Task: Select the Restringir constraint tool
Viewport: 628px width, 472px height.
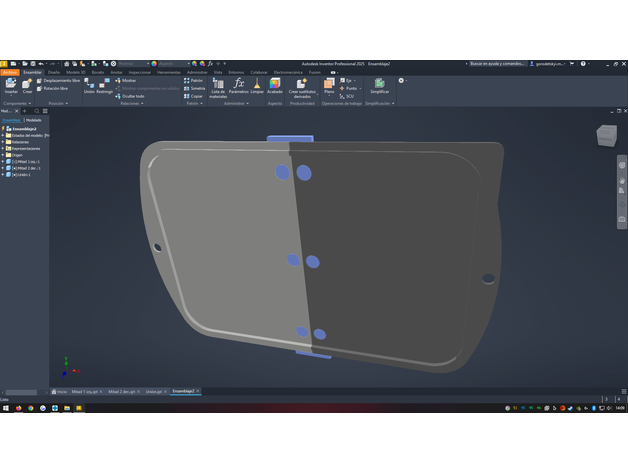Action: coord(105,85)
